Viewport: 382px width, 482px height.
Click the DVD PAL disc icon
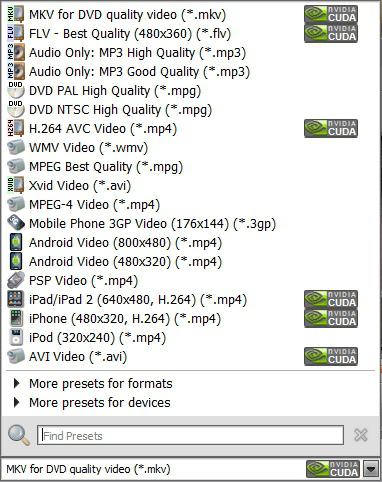tap(16, 90)
